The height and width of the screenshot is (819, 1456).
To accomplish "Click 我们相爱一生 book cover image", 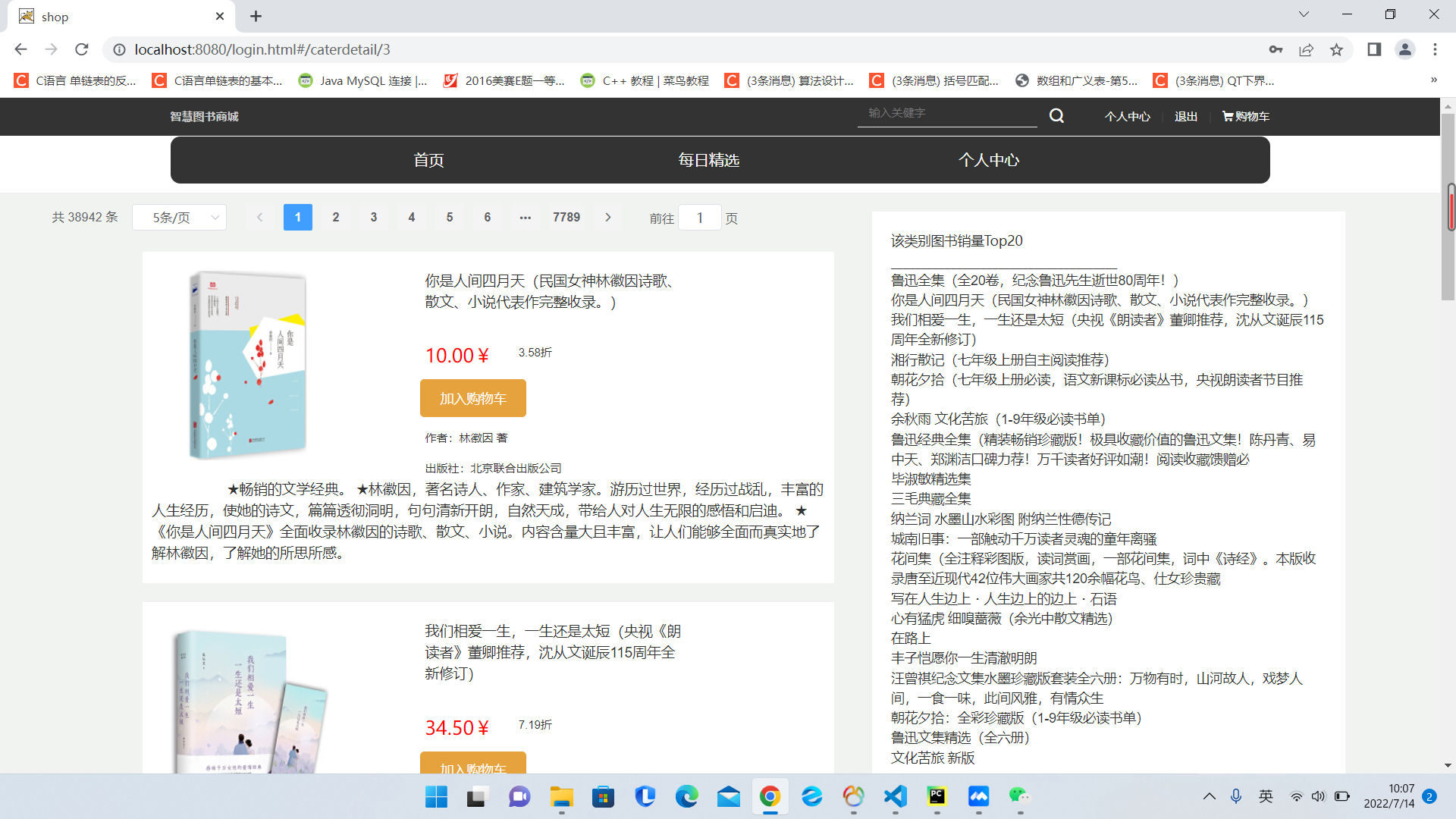I will (x=250, y=701).
